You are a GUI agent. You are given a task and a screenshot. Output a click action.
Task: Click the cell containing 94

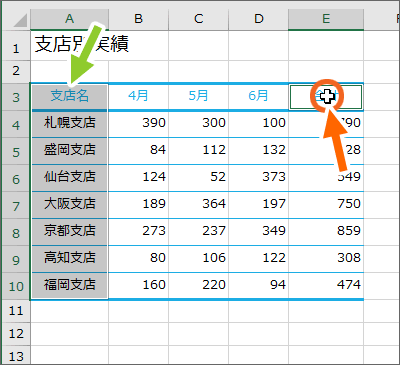coord(259,286)
